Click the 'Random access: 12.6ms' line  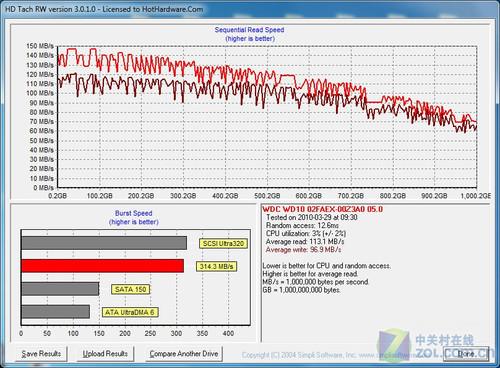(x=302, y=225)
